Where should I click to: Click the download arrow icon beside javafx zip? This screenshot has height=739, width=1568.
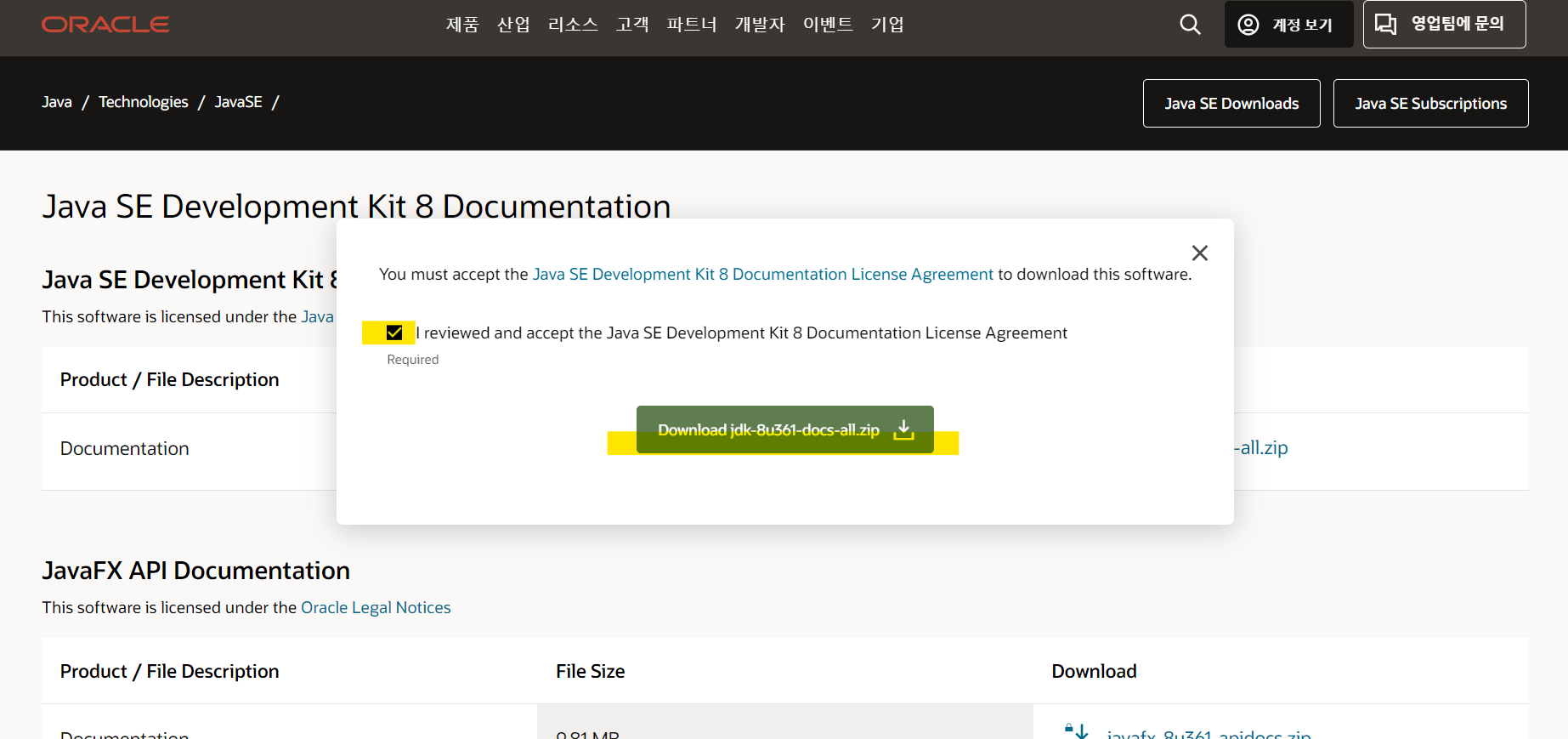(x=1077, y=730)
